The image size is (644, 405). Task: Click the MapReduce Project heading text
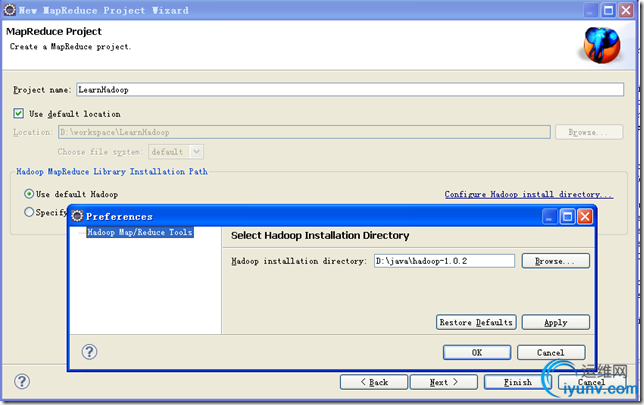point(54,32)
